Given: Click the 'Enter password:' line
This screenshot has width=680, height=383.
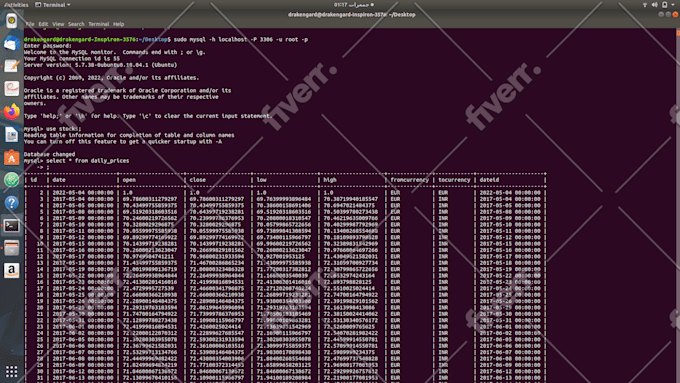Looking at the screenshot, I should click(48, 46).
